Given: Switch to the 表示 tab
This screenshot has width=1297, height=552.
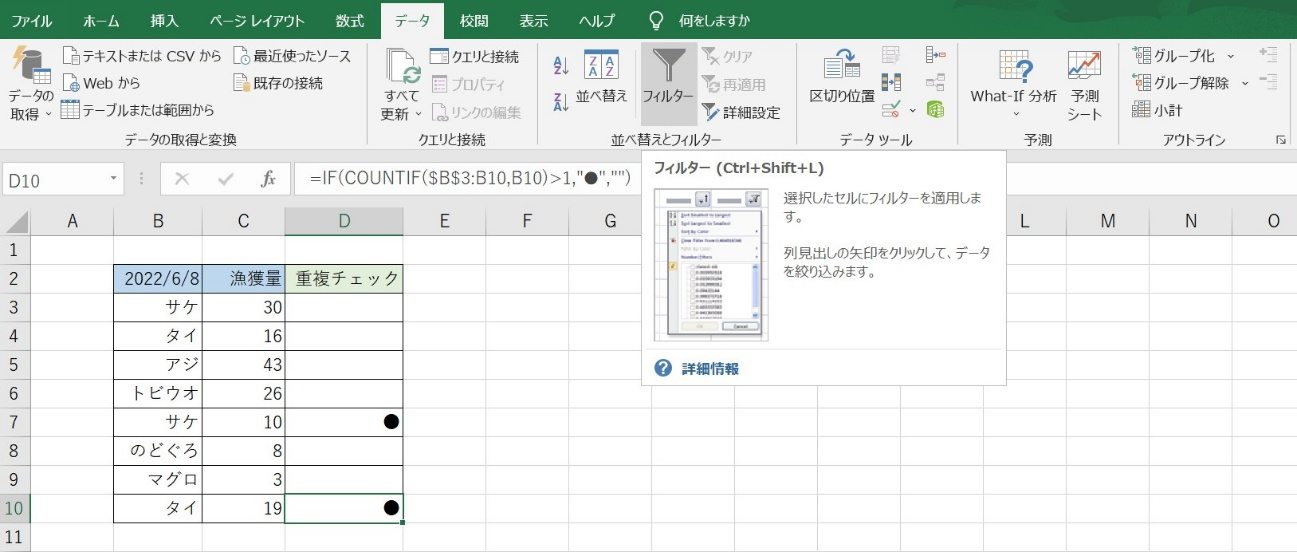Looking at the screenshot, I should tap(534, 20).
